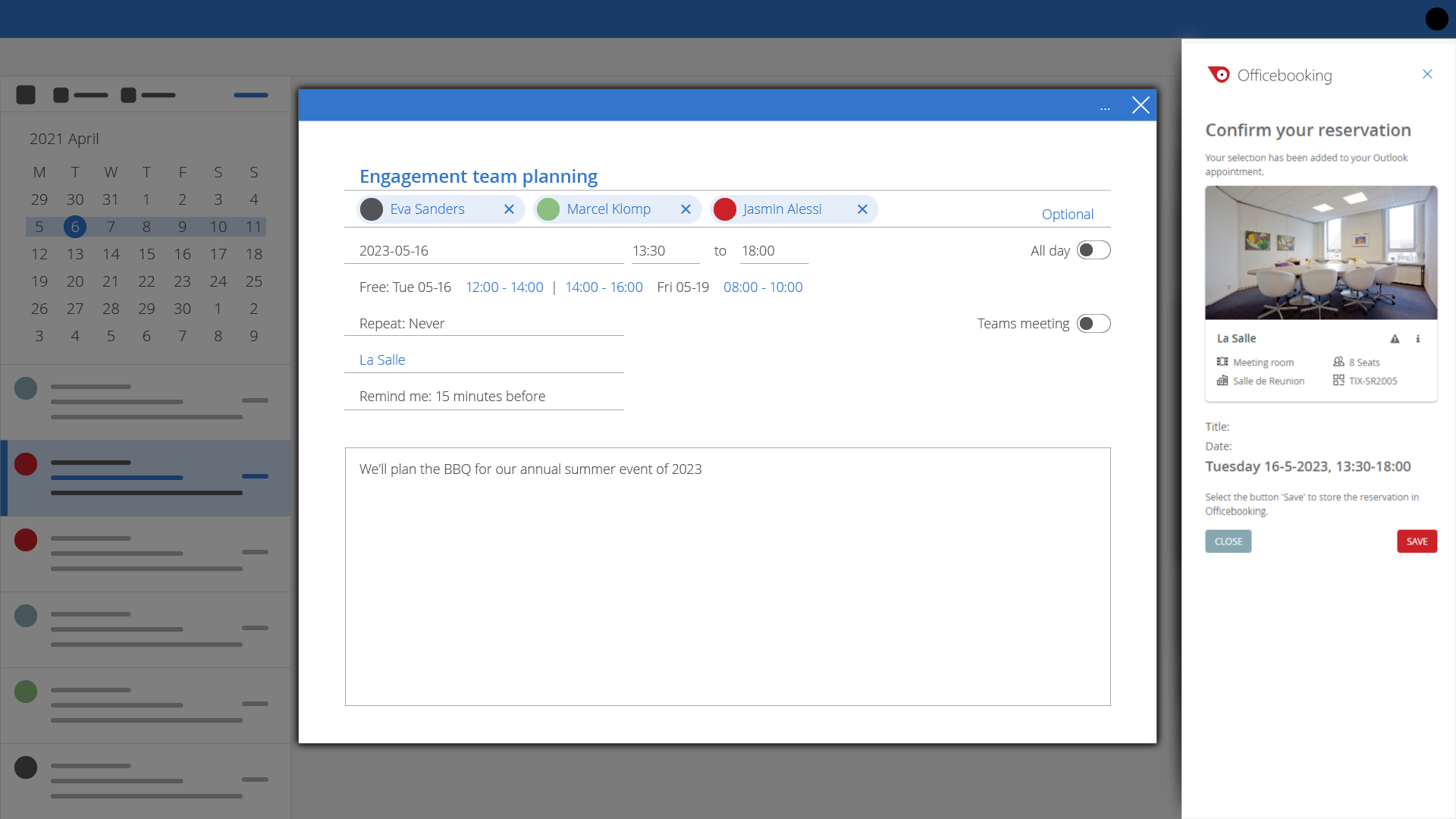Toggle the All day switch
Viewport: 1456px width, 819px height.
click(x=1094, y=250)
